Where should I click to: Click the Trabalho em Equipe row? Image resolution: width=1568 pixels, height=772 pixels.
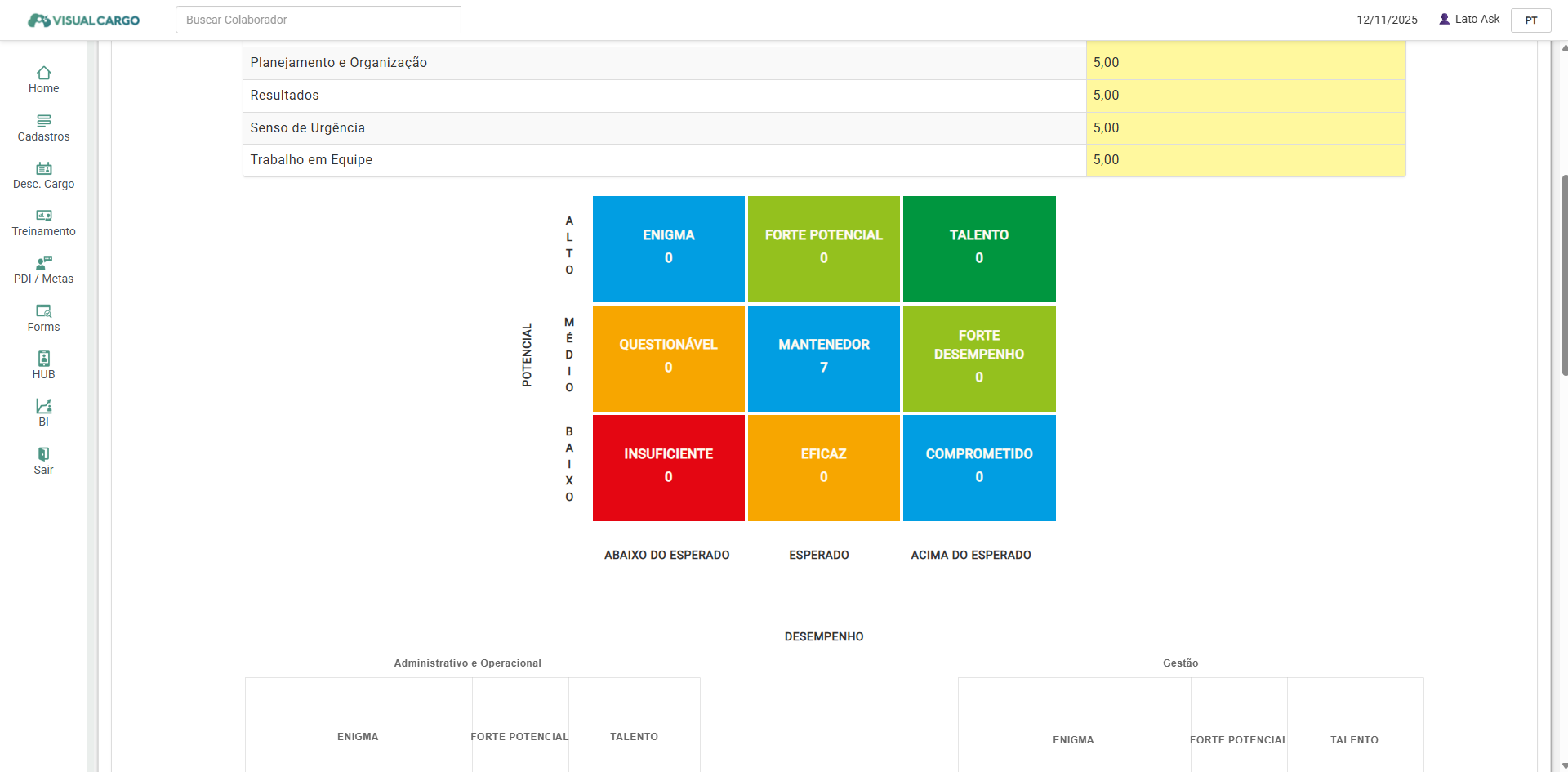coord(663,160)
